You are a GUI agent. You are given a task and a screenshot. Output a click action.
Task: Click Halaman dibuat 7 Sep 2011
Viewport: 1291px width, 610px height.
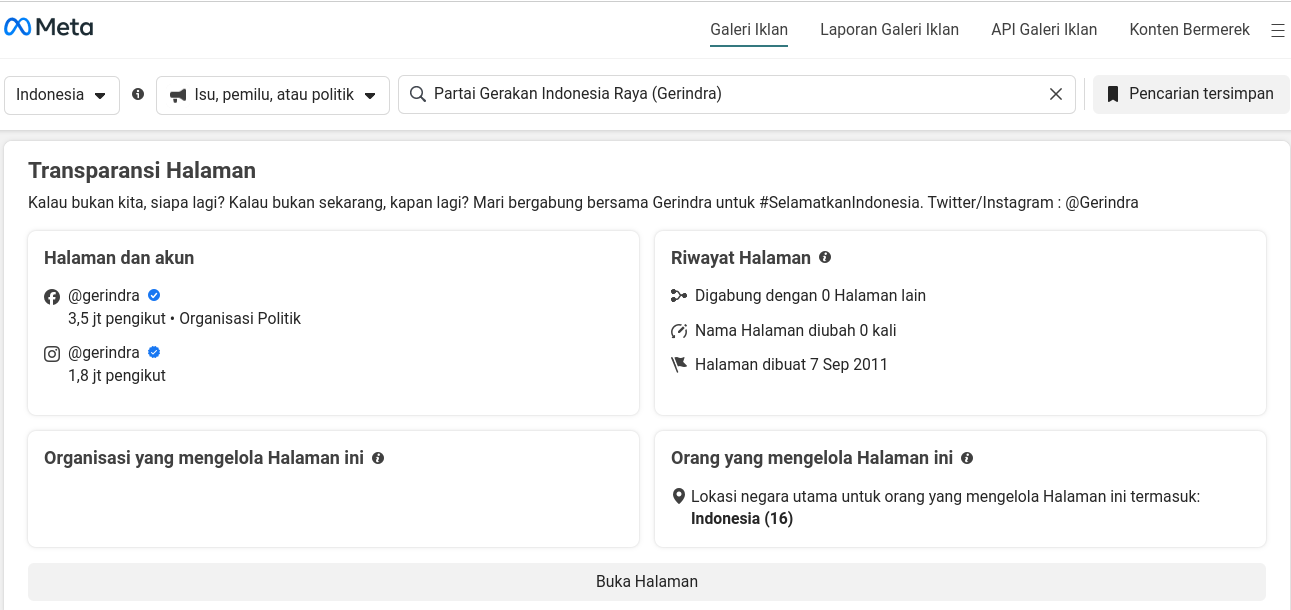pos(791,365)
